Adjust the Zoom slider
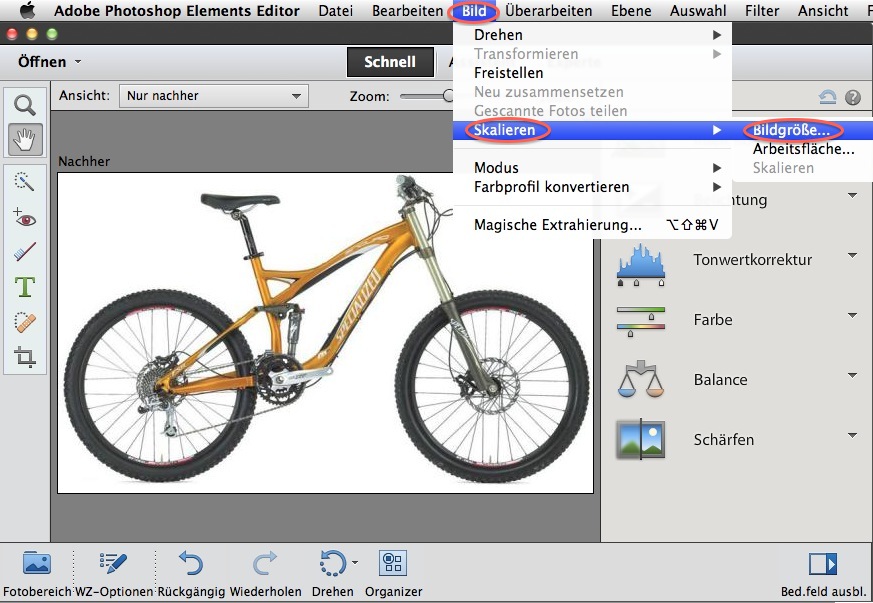 click(448, 96)
